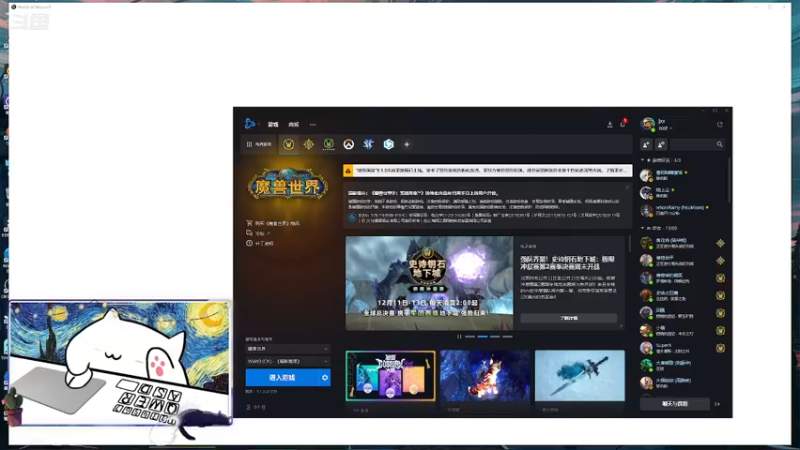The width and height of the screenshot is (800, 450).
Task: Select the friend named 小强
Action: pos(683,331)
